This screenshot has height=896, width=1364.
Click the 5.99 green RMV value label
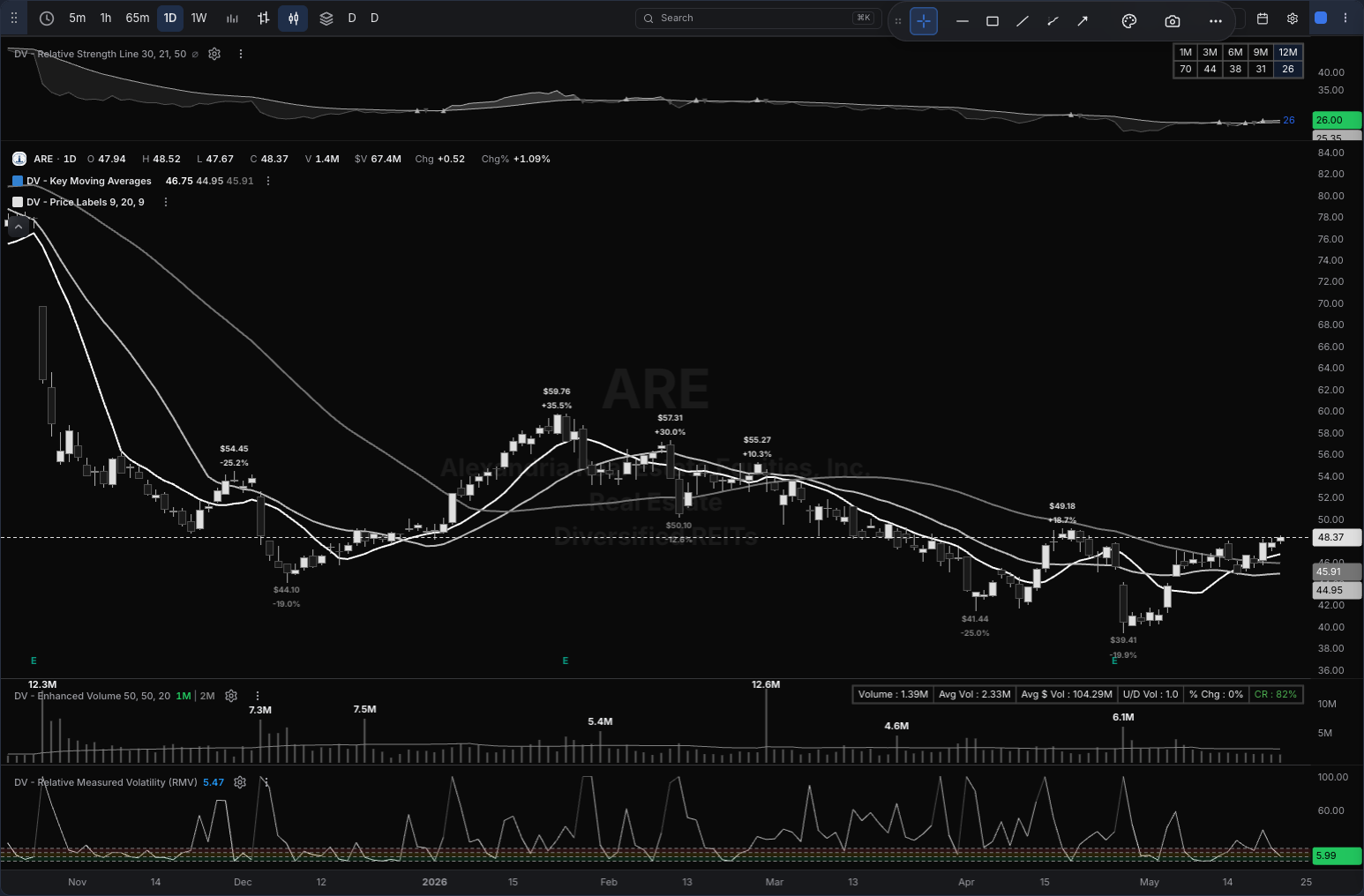1337,855
